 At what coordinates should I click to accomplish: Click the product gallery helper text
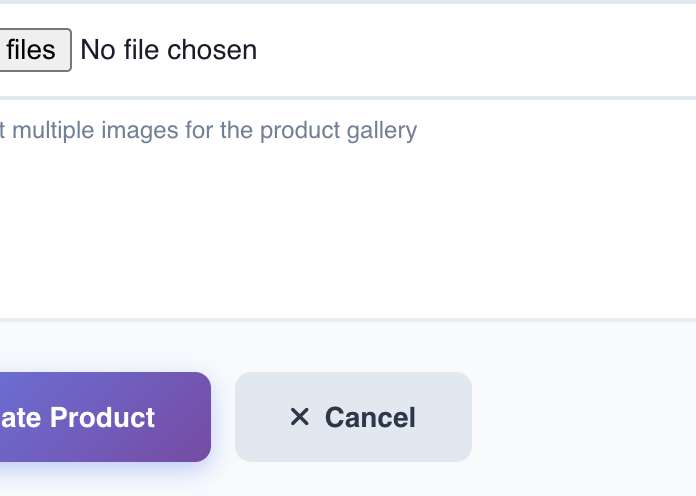tap(208, 130)
